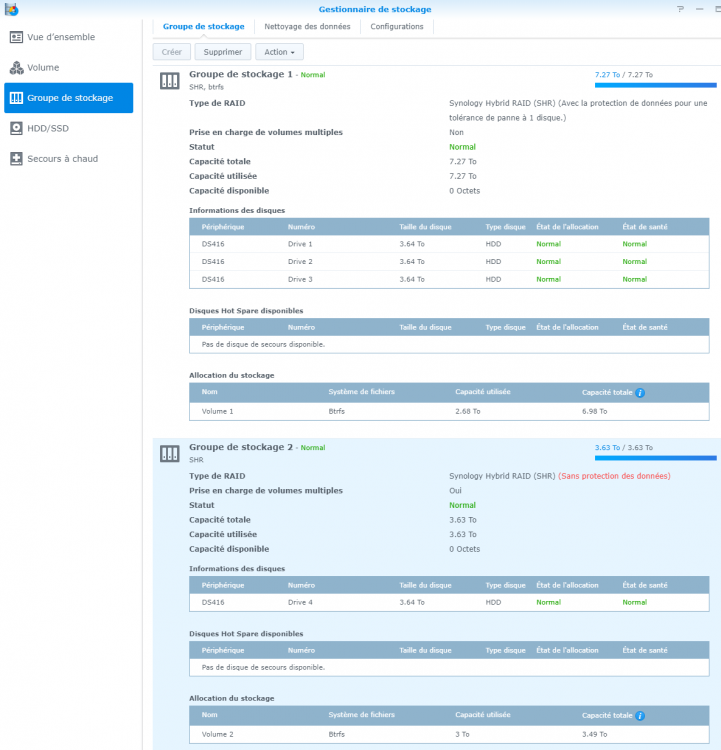721x750 pixels.
Task: Select the HDD/SSD sidebar icon
Action: [17, 128]
